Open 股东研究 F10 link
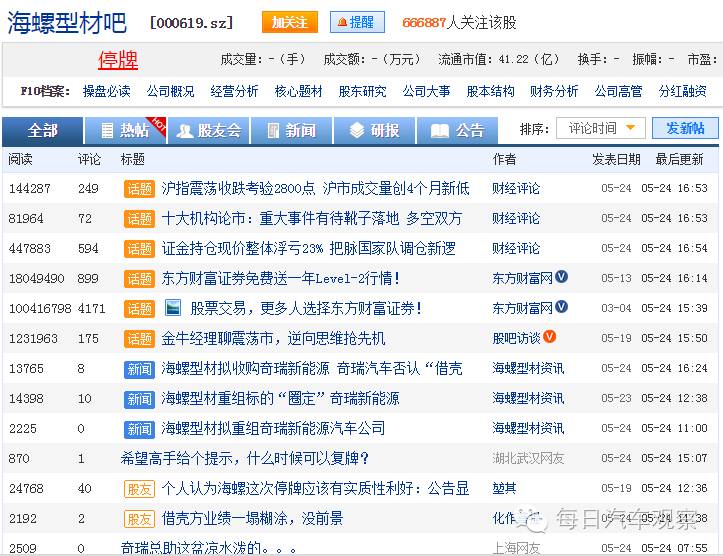Screen dimensions: 723x556 362,91
